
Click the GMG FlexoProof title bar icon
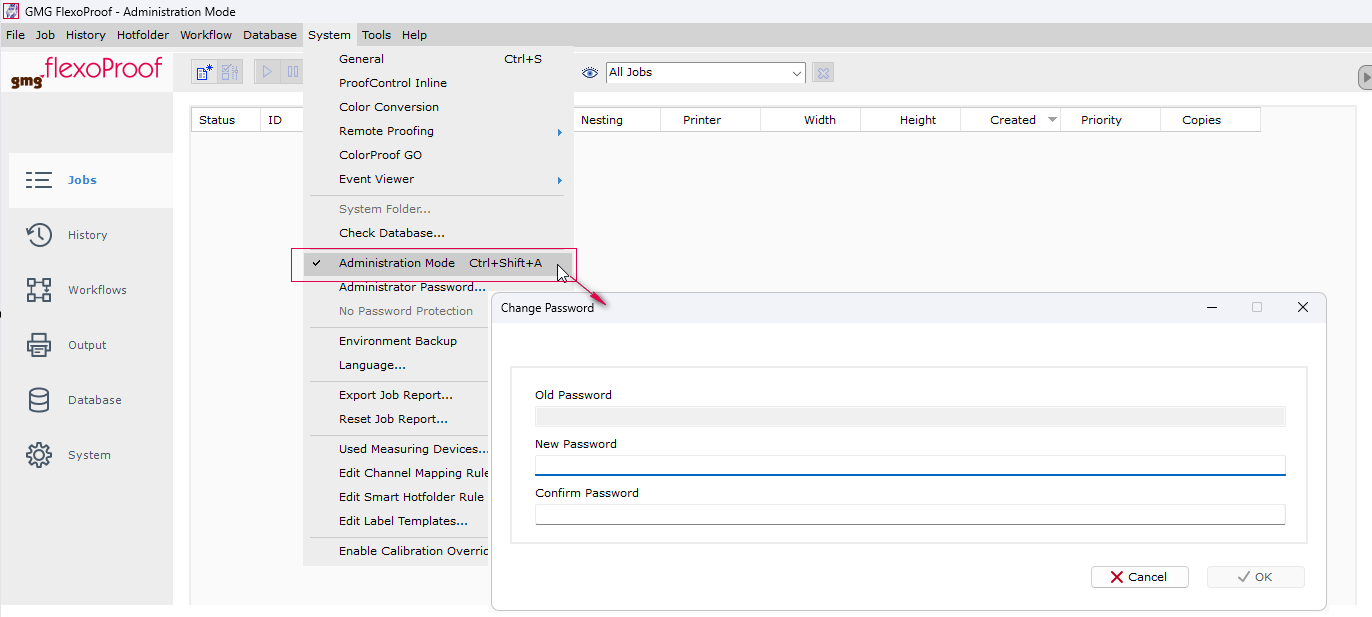(x=13, y=11)
